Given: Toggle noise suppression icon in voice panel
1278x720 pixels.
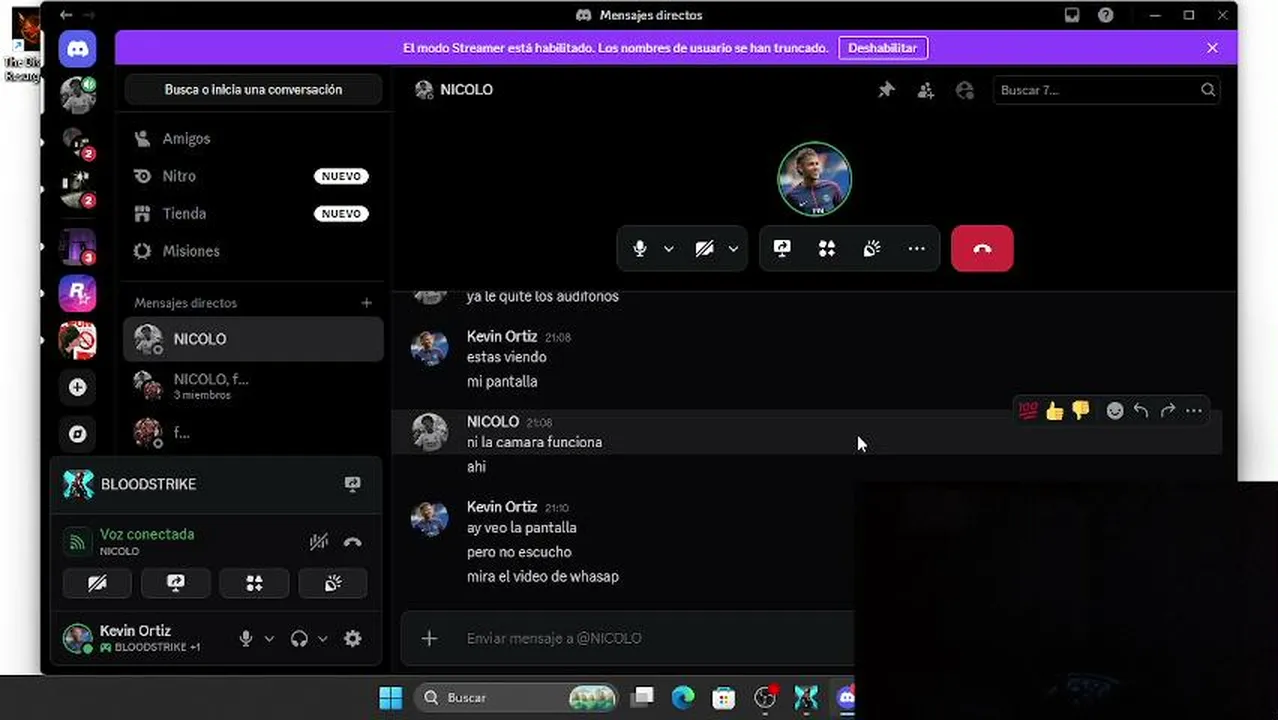Looking at the screenshot, I should pyautogui.click(x=319, y=542).
